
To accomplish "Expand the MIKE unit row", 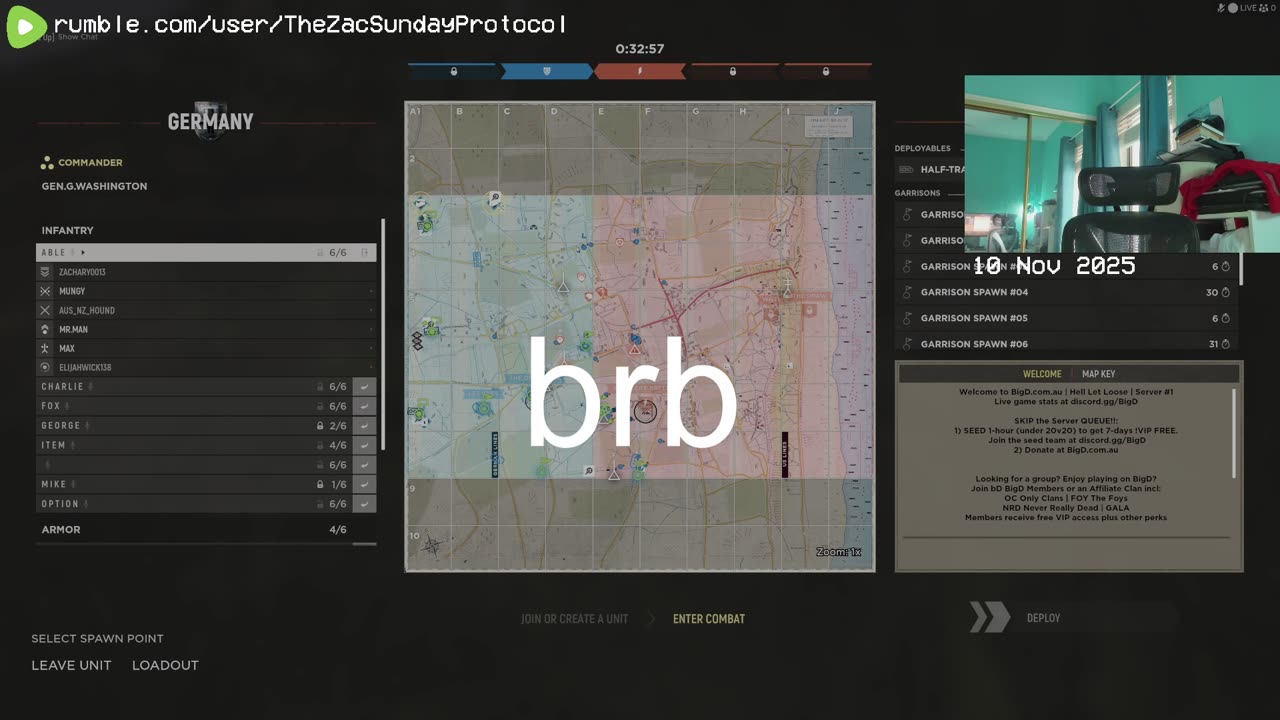I will click(194, 484).
